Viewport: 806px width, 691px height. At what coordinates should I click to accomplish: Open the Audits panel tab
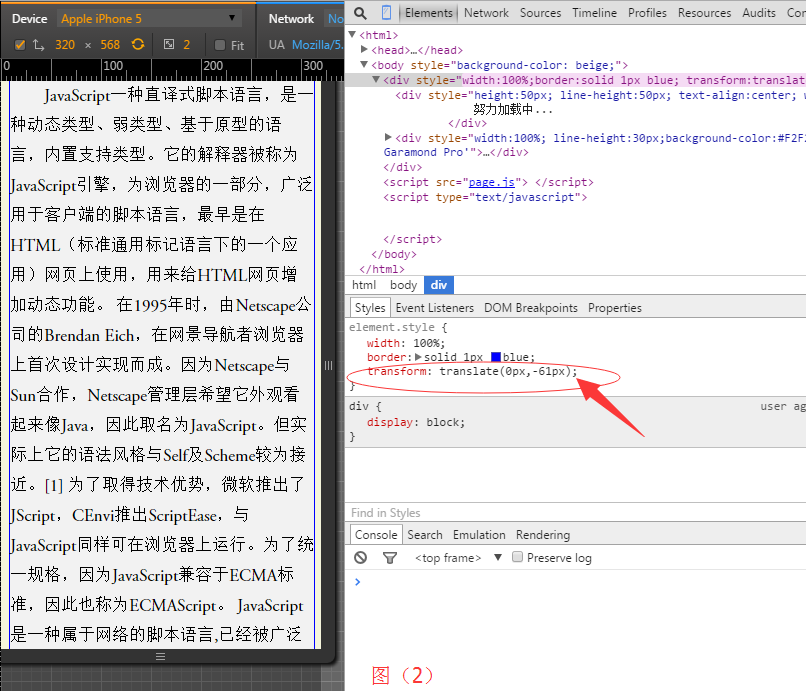759,13
